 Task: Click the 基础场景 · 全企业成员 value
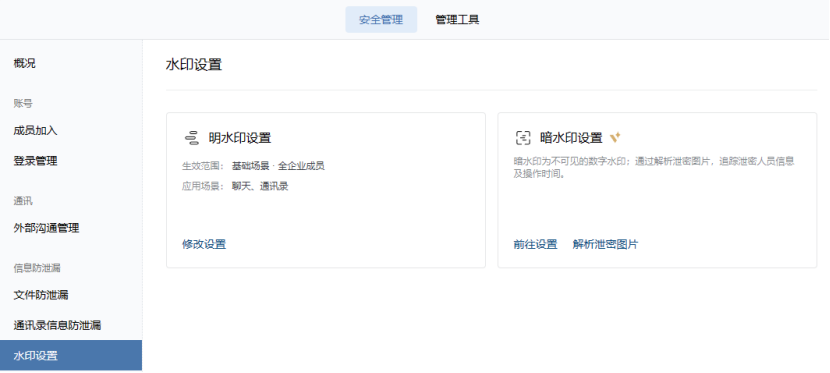tap(278, 166)
